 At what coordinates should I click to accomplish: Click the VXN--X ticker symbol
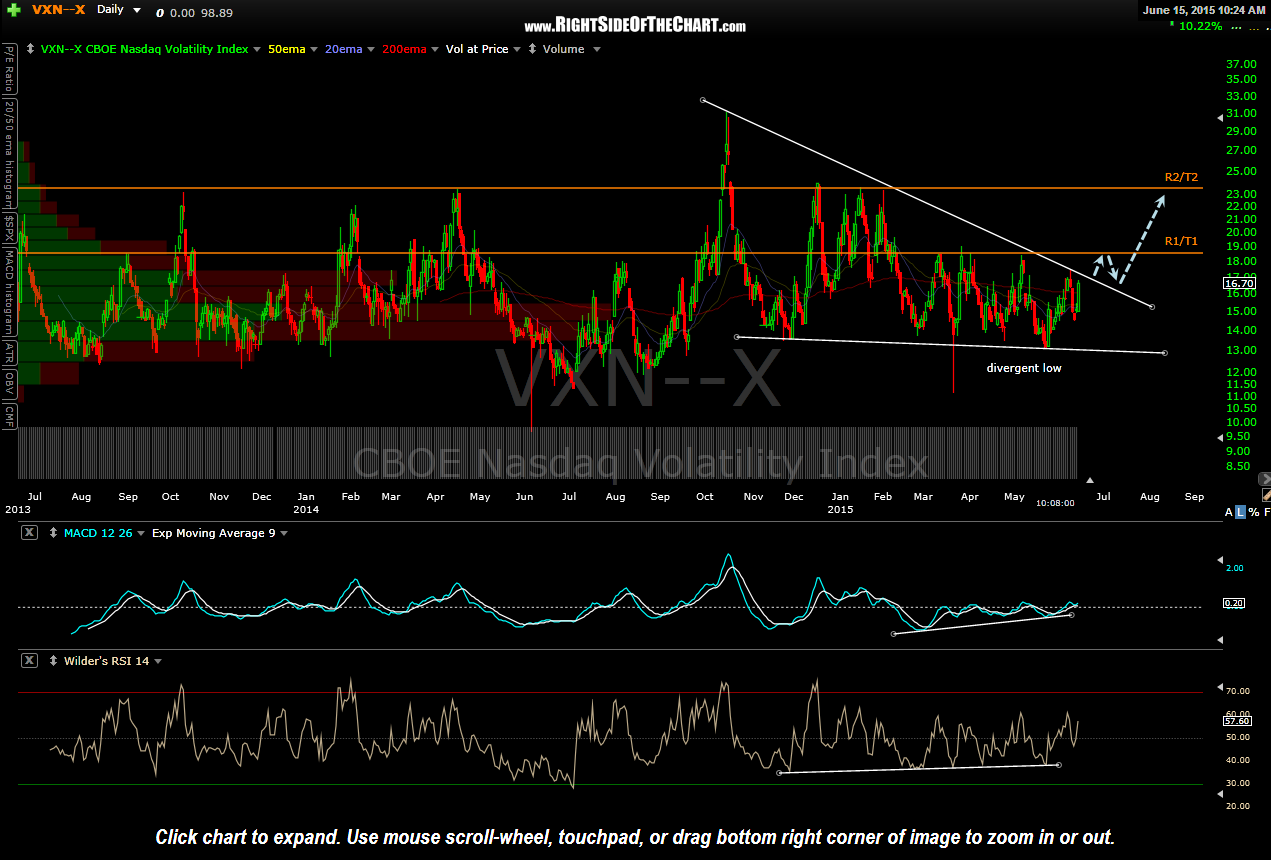[57, 9]
